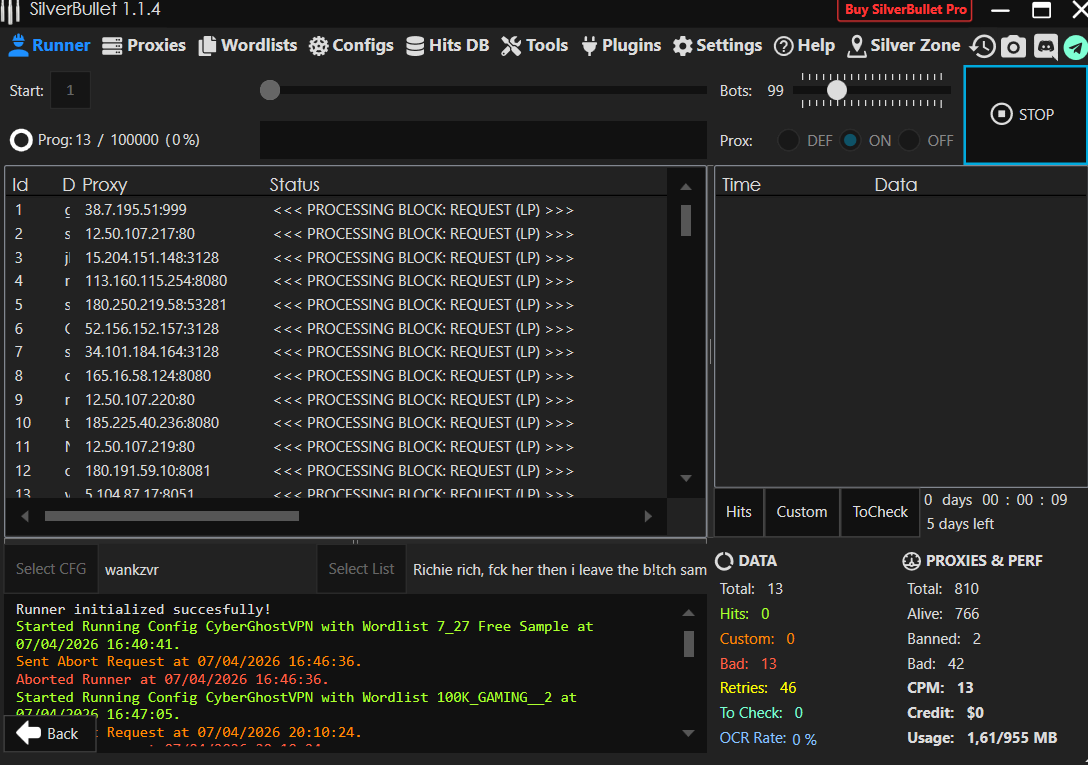Select the DEF proxy mode radio button
Viewport: 1088px width, 765px height.
click(x=789, y=141)
